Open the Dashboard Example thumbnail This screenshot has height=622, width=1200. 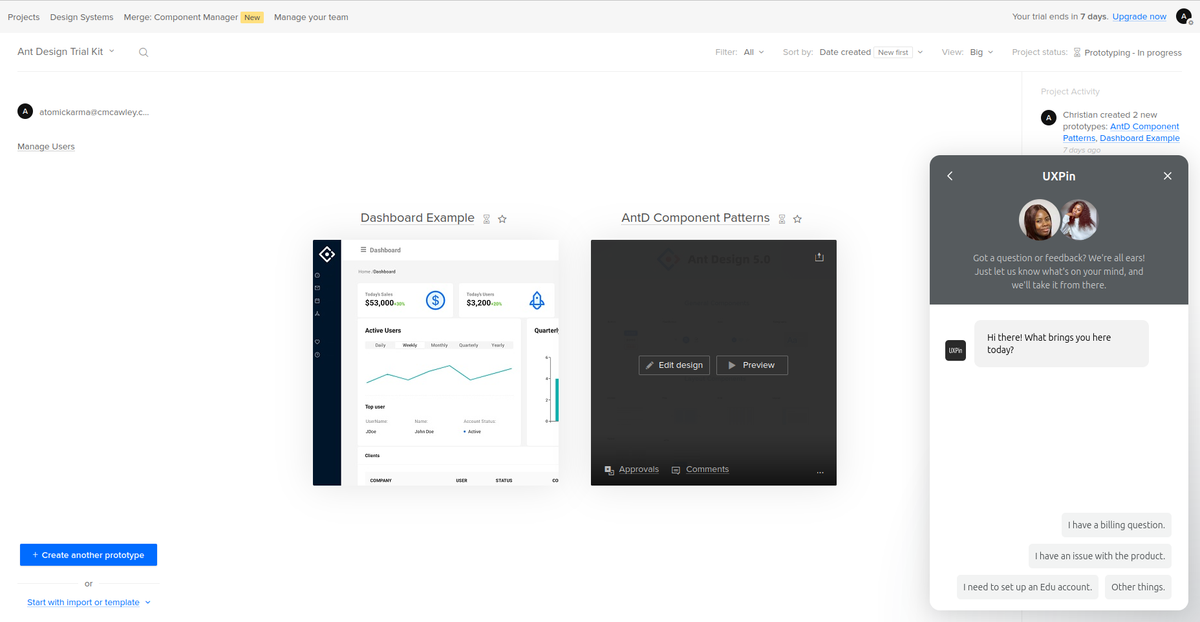pyautogui.click(x=436, y=363)
